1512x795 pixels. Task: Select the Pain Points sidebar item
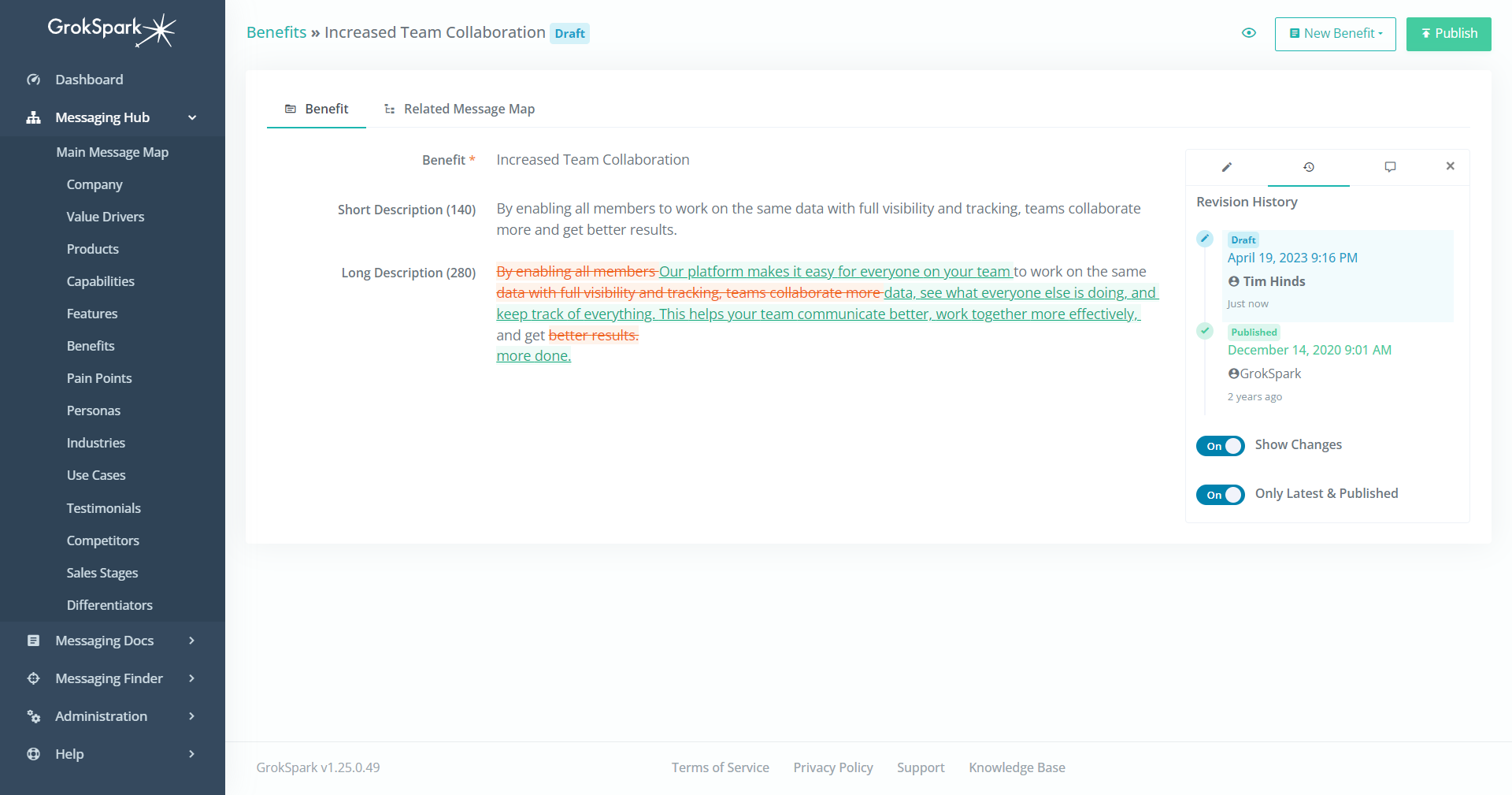click(99, 378)
